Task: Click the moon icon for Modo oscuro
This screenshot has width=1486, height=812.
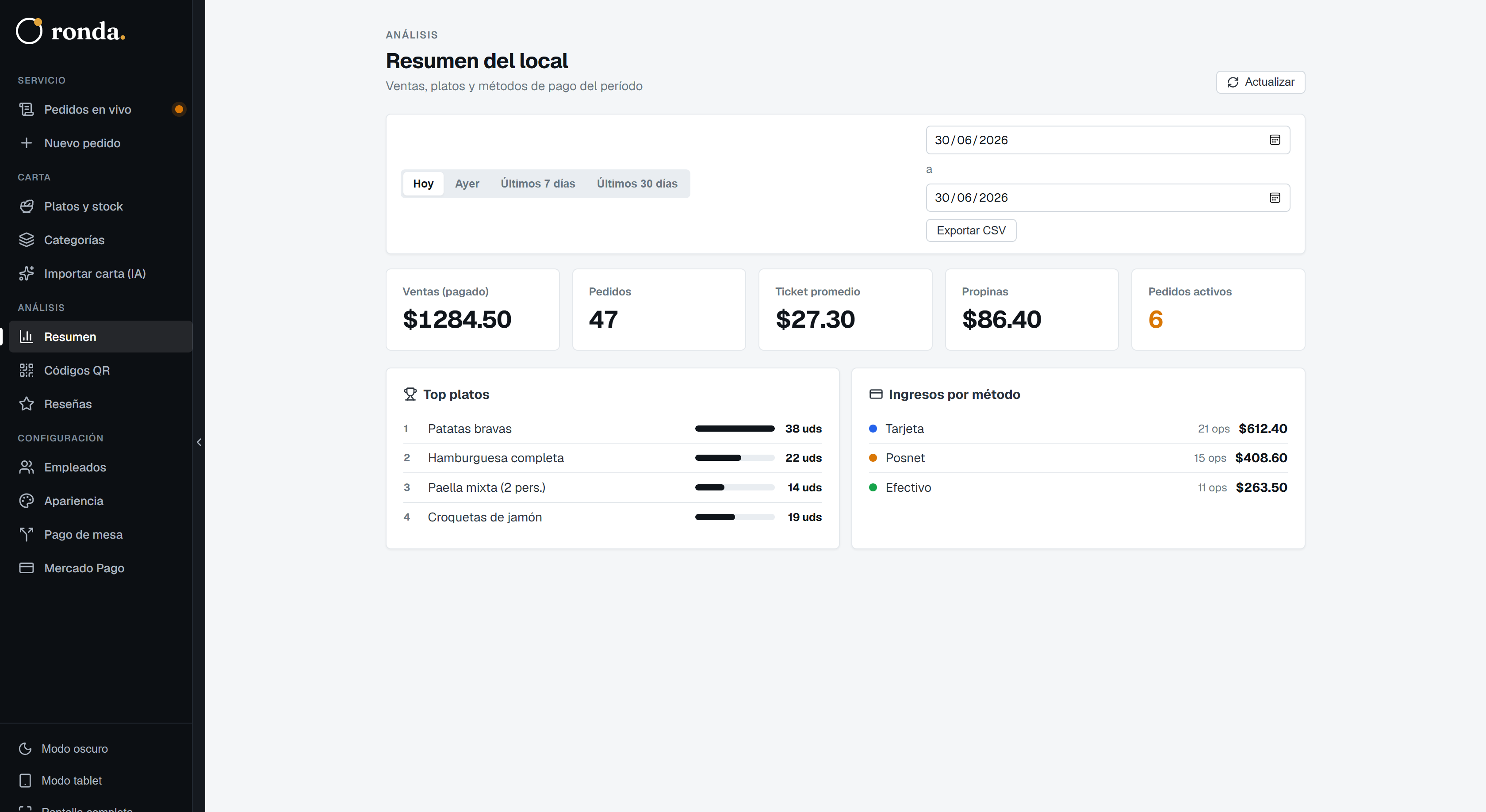Action: tap(25, 748)
